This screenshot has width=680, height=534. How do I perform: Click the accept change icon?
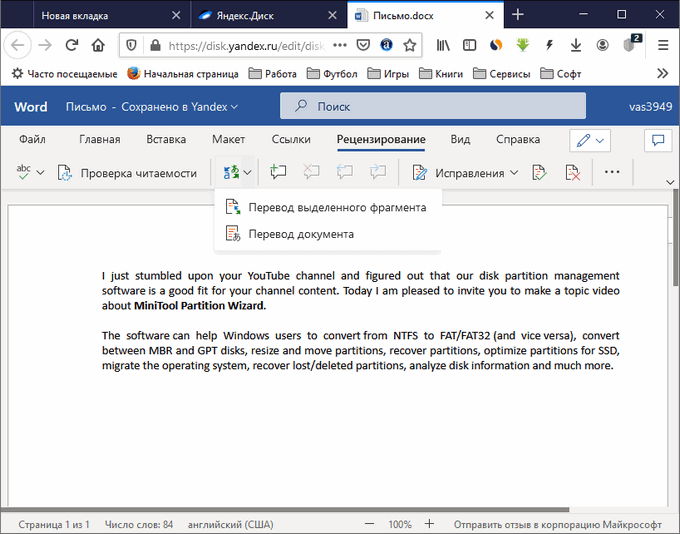pos(539,173)
